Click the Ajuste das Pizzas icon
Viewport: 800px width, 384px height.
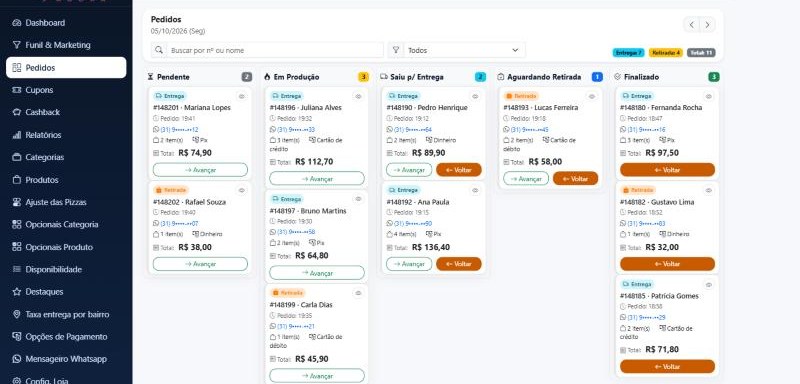pos(16,202)
